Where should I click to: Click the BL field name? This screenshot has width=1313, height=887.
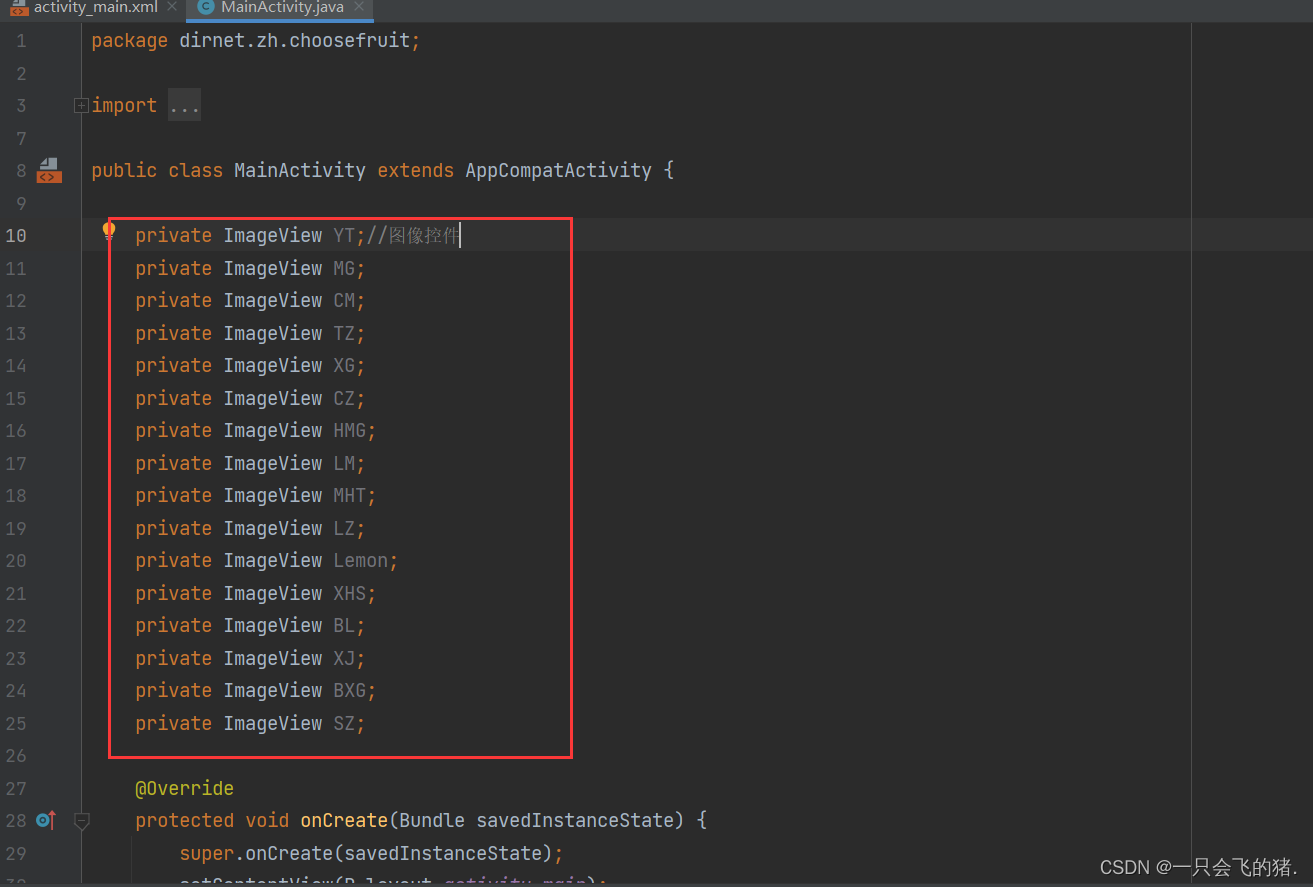(344, 625)
